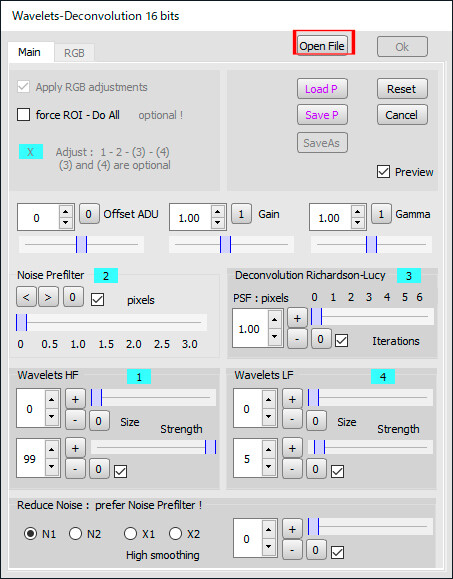
Task: Enable force ROI - Do All checkbox
Action: (x=24, y=115)
